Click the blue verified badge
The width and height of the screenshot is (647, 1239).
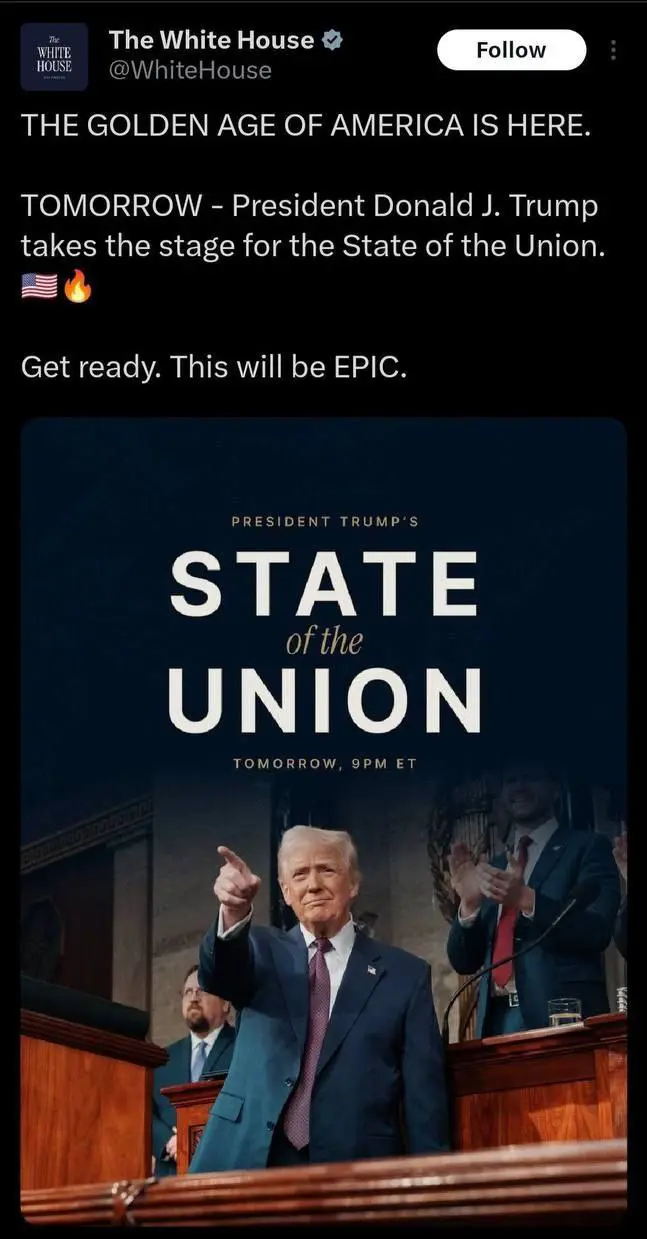(335, 40)
